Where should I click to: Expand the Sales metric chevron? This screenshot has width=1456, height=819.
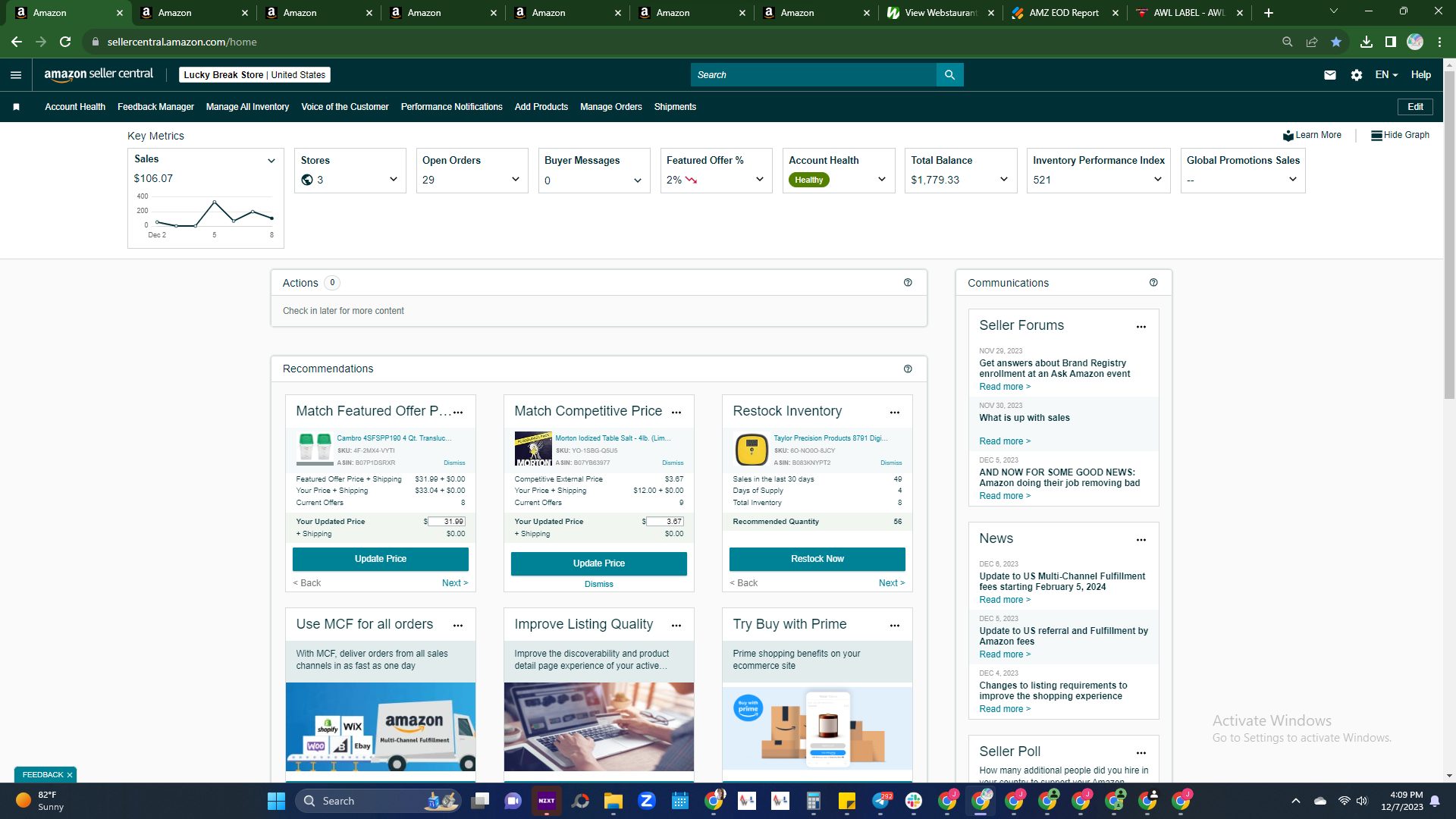pos(271,161)
